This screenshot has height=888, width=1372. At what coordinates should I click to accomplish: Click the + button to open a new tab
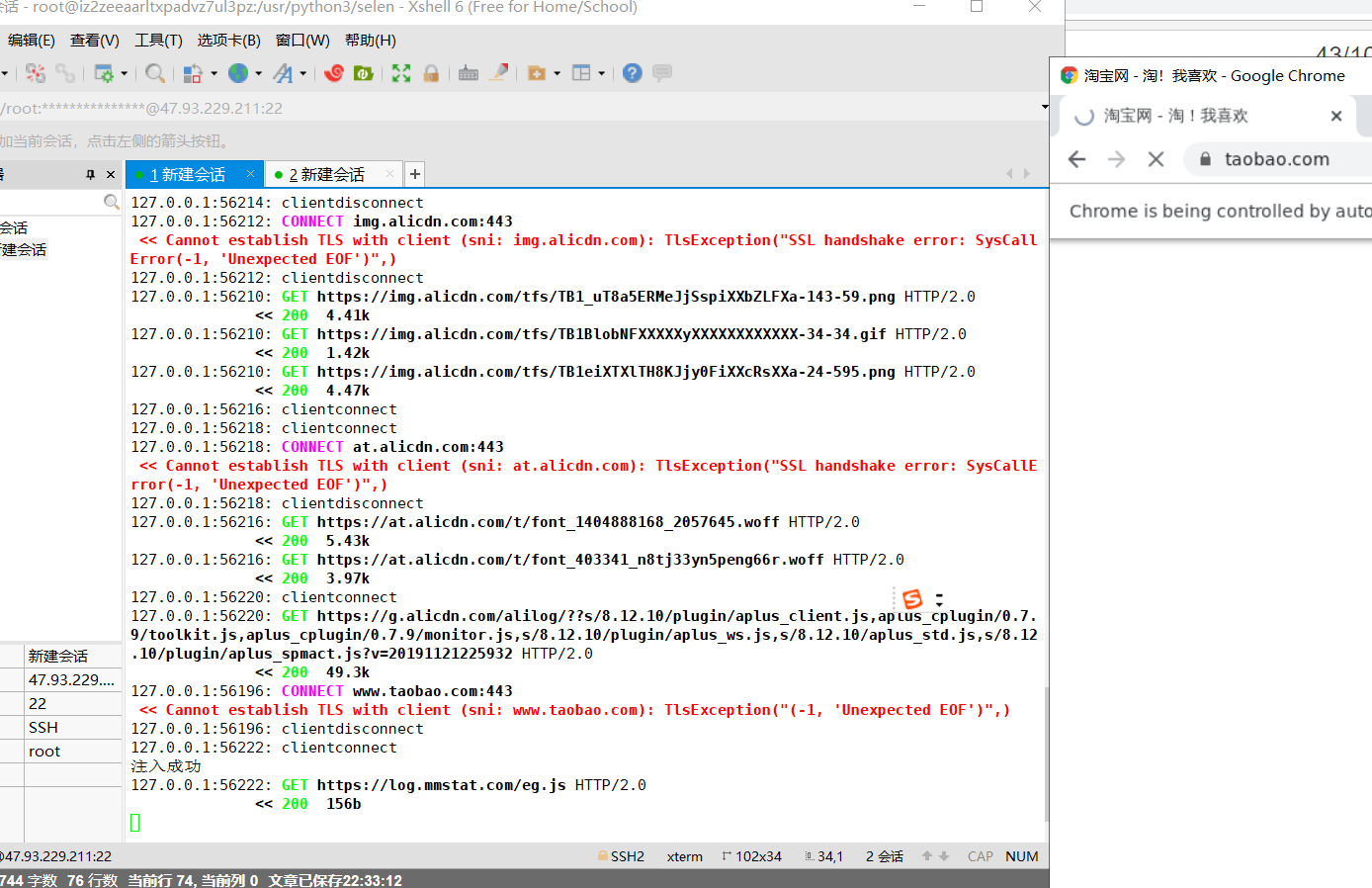(x=414, y=174)
